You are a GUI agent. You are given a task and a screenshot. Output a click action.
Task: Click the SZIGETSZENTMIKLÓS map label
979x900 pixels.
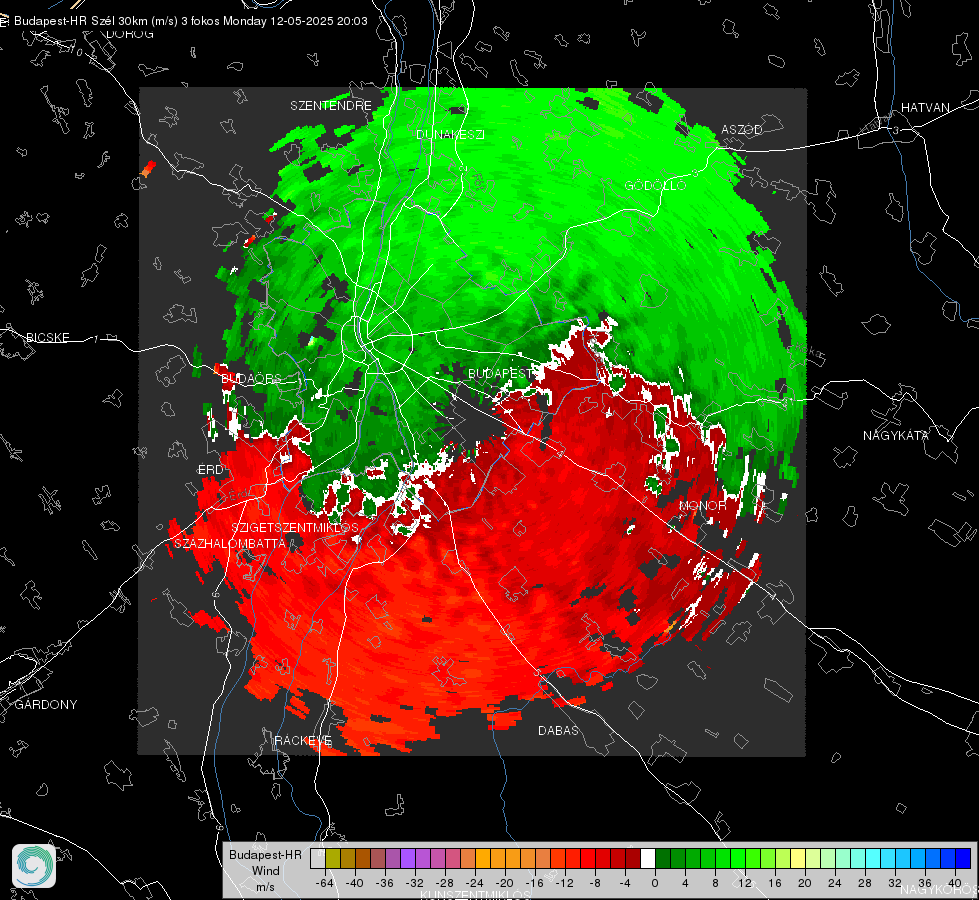point(295,528)
